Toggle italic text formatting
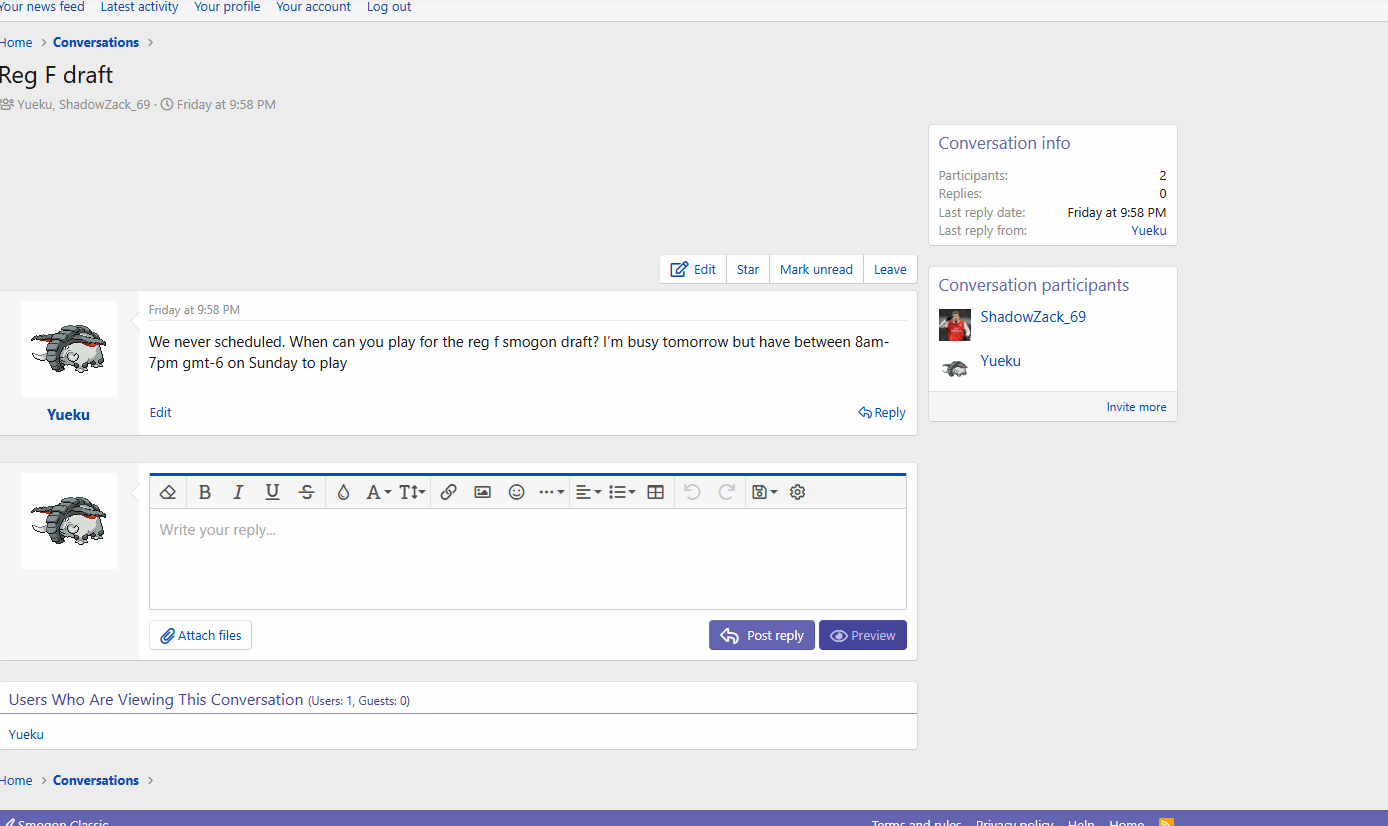Image resolution: width=1388 pixels, height=826 pixels. [238, 492]
